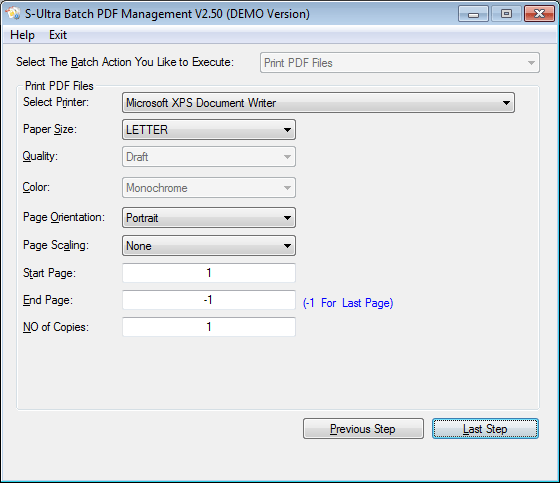Click the 'Start Page:' label

point(49,273)
